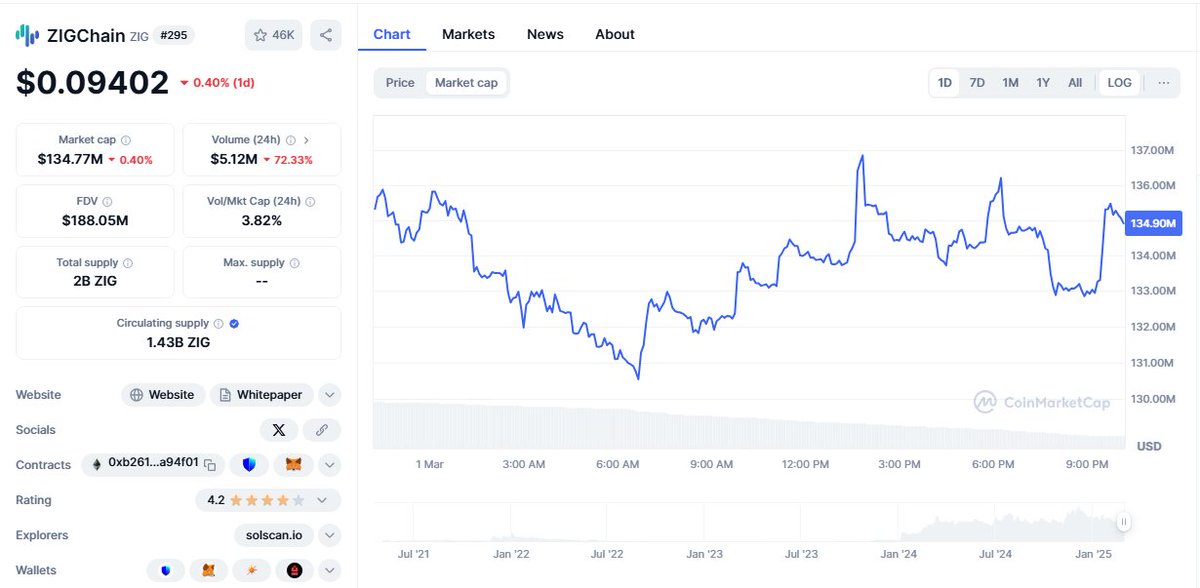This screenshot has width=1200, height=588.
Task: Click the range slider handle on mini timeline
Action: (1124, 521)
